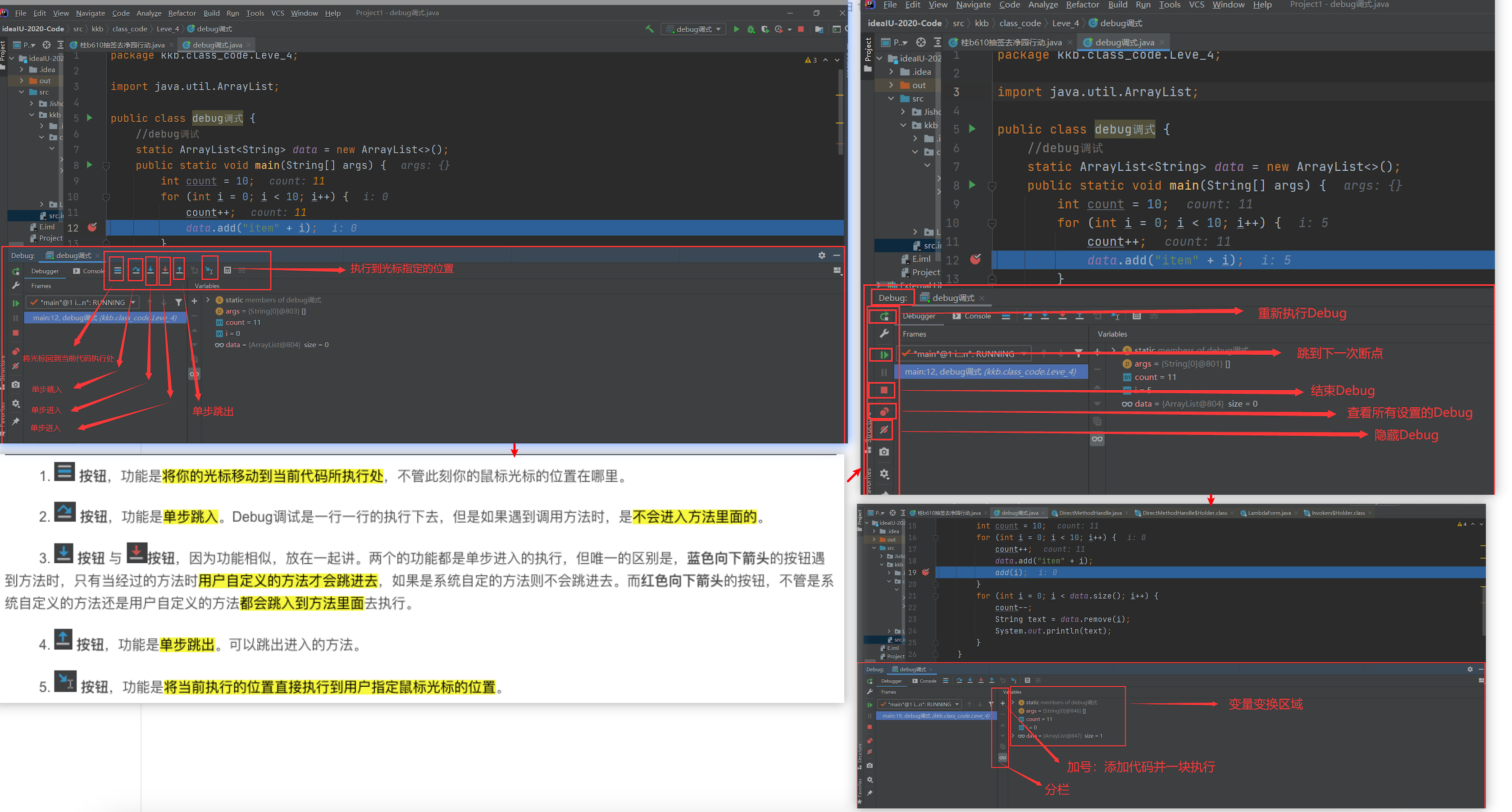Toggle line 12 breakpoint in top-left editor gutter
The image size is (1512, 812).
(x=92, y=227)
